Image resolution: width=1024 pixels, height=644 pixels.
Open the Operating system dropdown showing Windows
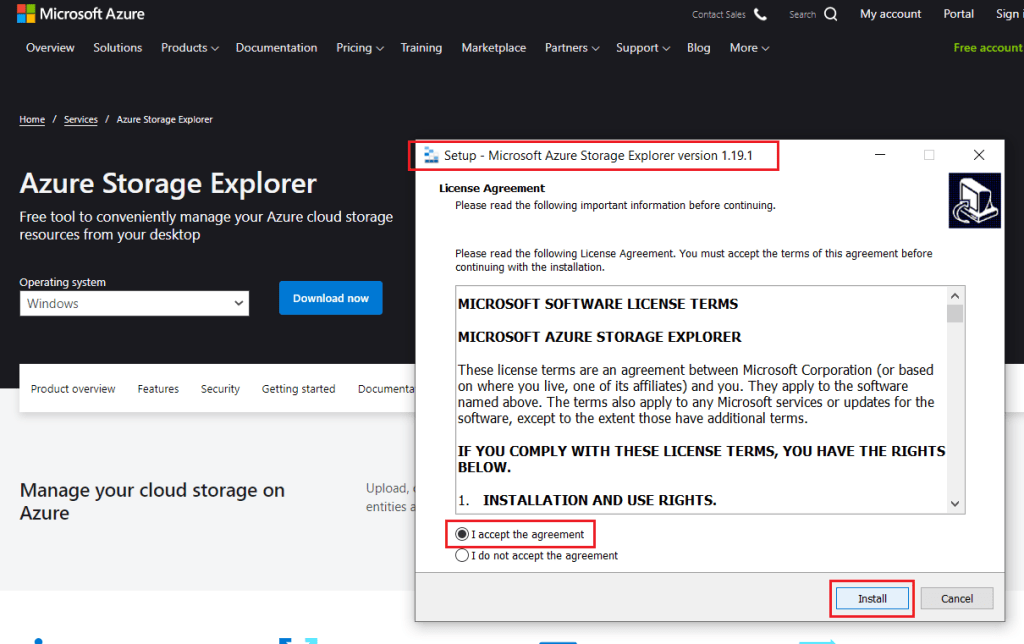coord(134,303)
